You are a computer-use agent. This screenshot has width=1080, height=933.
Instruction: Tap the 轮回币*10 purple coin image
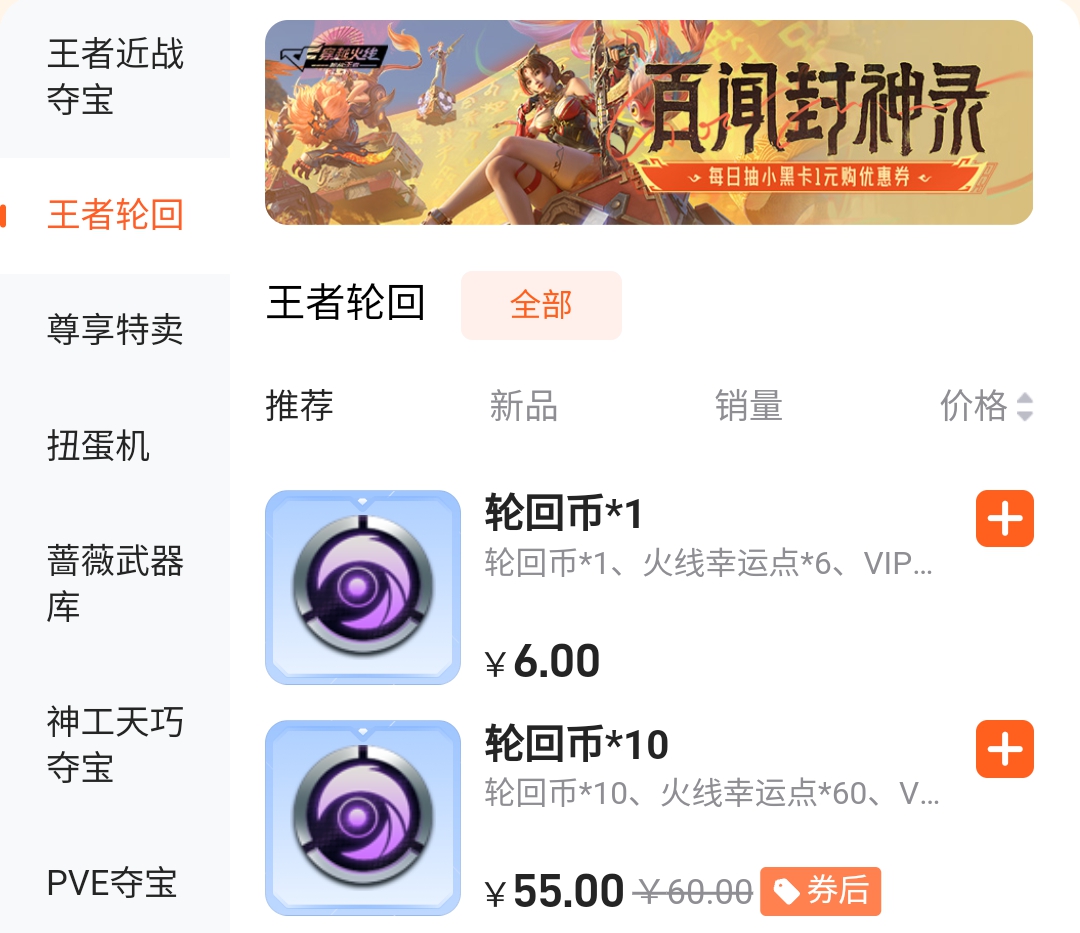coord(363,818)
